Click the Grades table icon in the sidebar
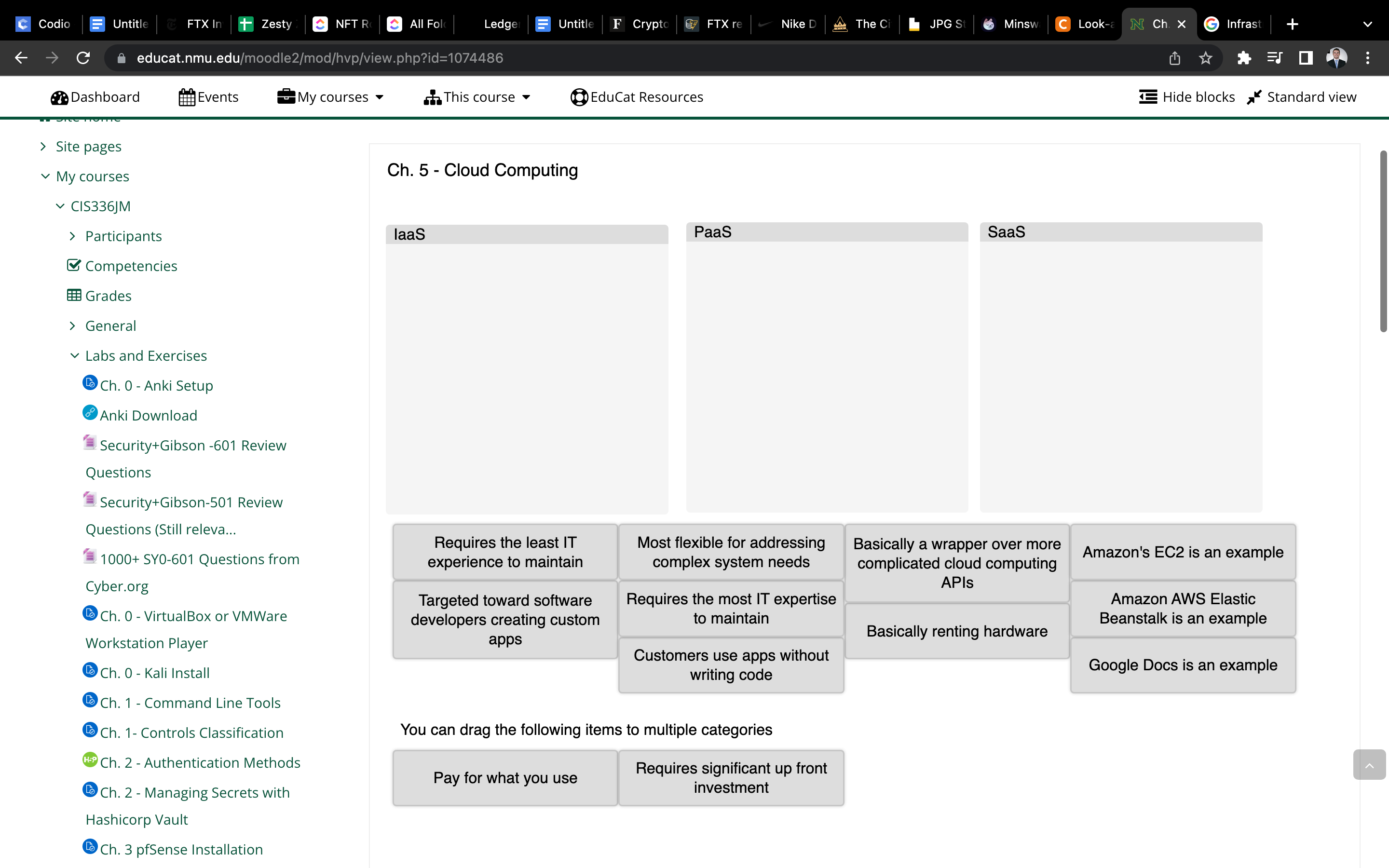 click(x=74, y=295)
